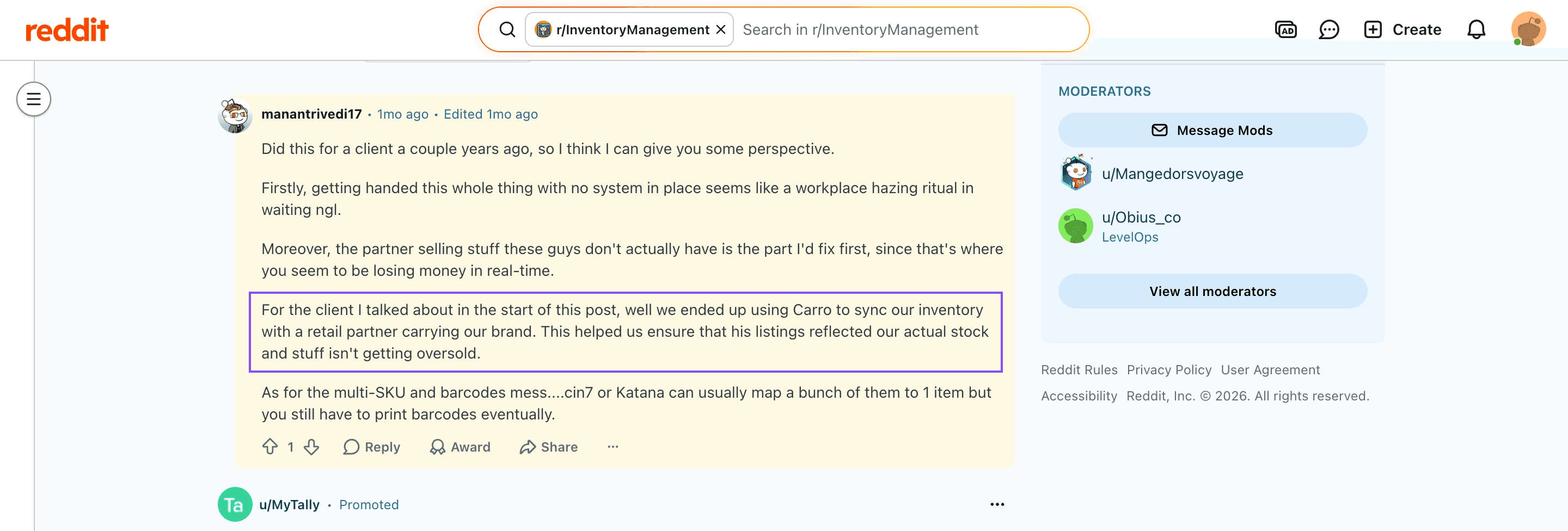Reply to manantrivedi17's comment
The width and height of the screenshot is (1568, 531).
pyautogui.click(x=371, y=447)
